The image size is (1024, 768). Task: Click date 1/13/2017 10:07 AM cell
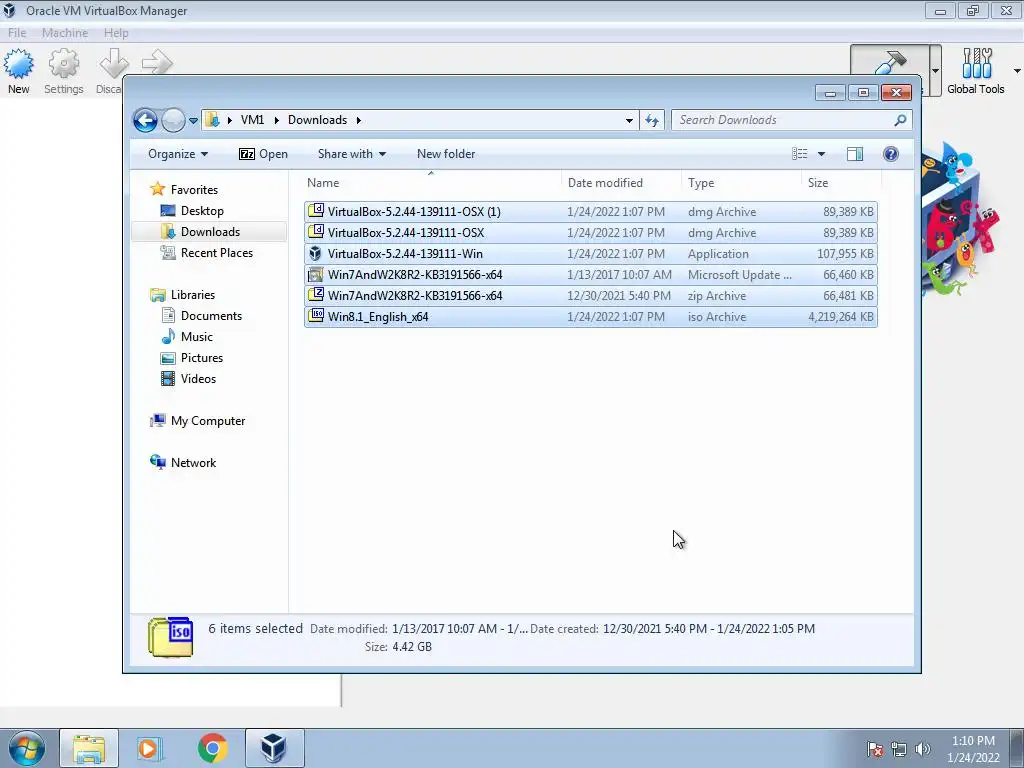click(x=619, y=275)
